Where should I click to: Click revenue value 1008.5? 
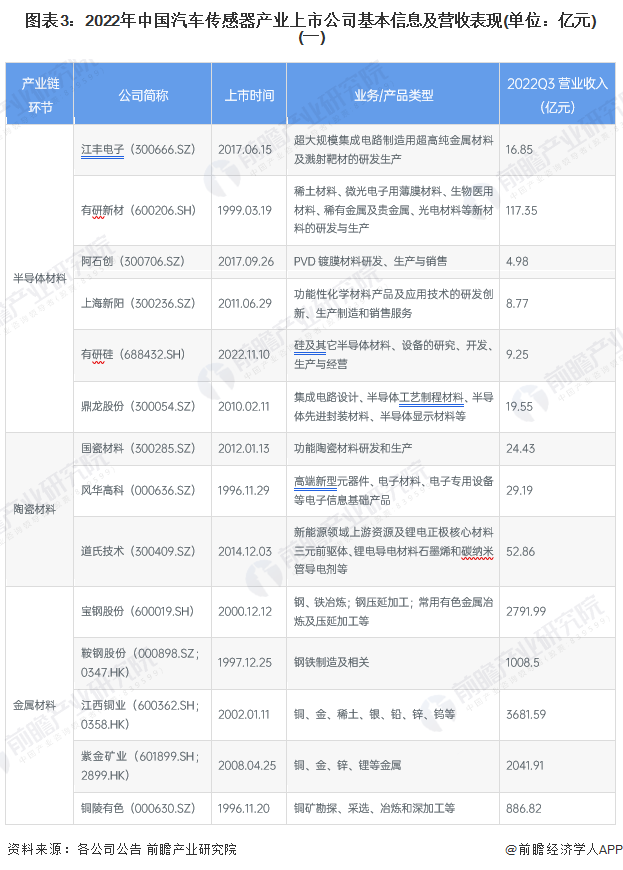pos(523,662)
